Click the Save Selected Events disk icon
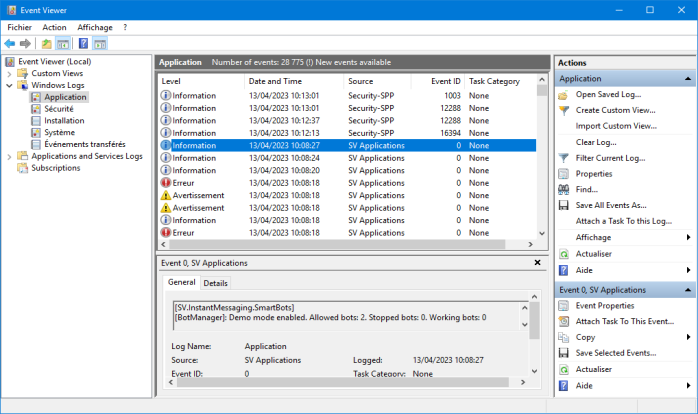This screenshot has width=698, height=414. 564,353
